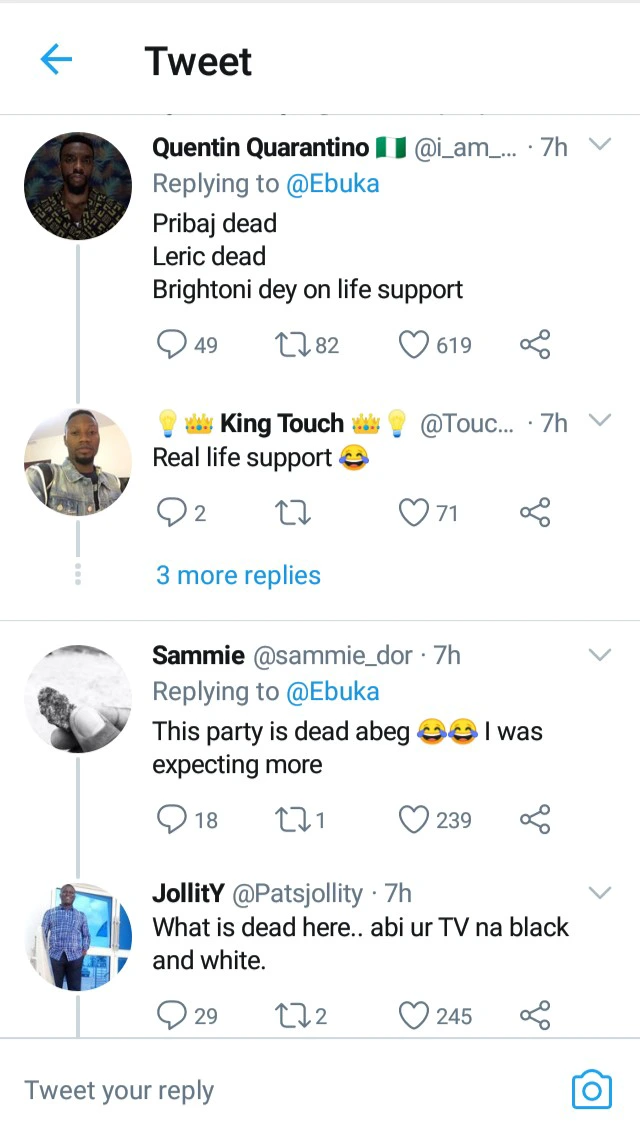This screenshot has height=1125, width=640.
Task: Like Quentin Quarantino's tweet
Action: 414,345
